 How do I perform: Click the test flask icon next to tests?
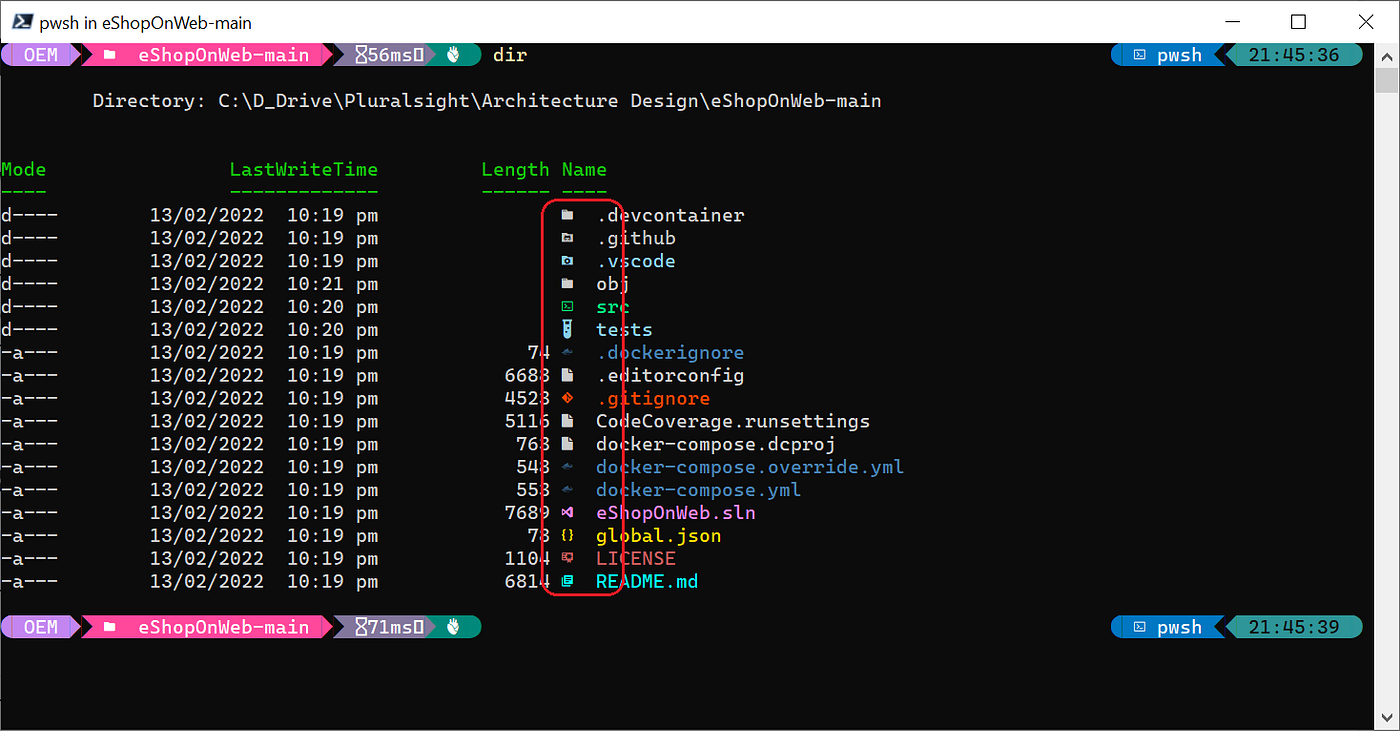pos(567,329)
